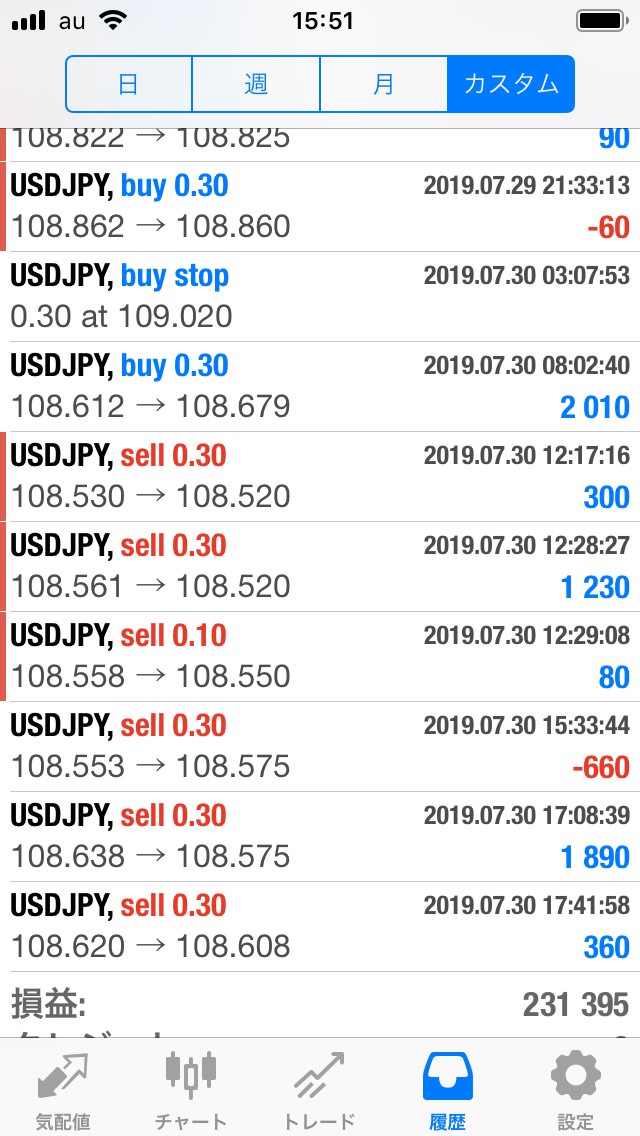Viewport: 640px width, 1136px height.
Task: Tap the 15:51 clock in status bar
Action: (x=322, y=20)
